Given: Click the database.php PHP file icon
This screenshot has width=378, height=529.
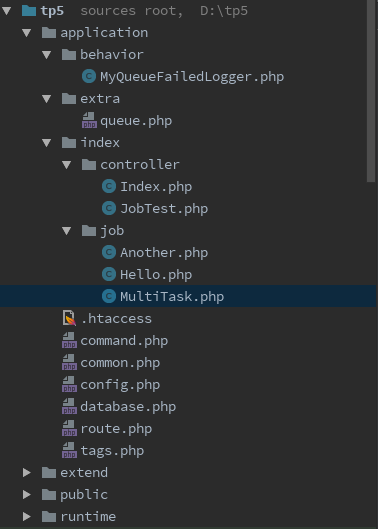Looking at the screenshot, I should 69,407.
